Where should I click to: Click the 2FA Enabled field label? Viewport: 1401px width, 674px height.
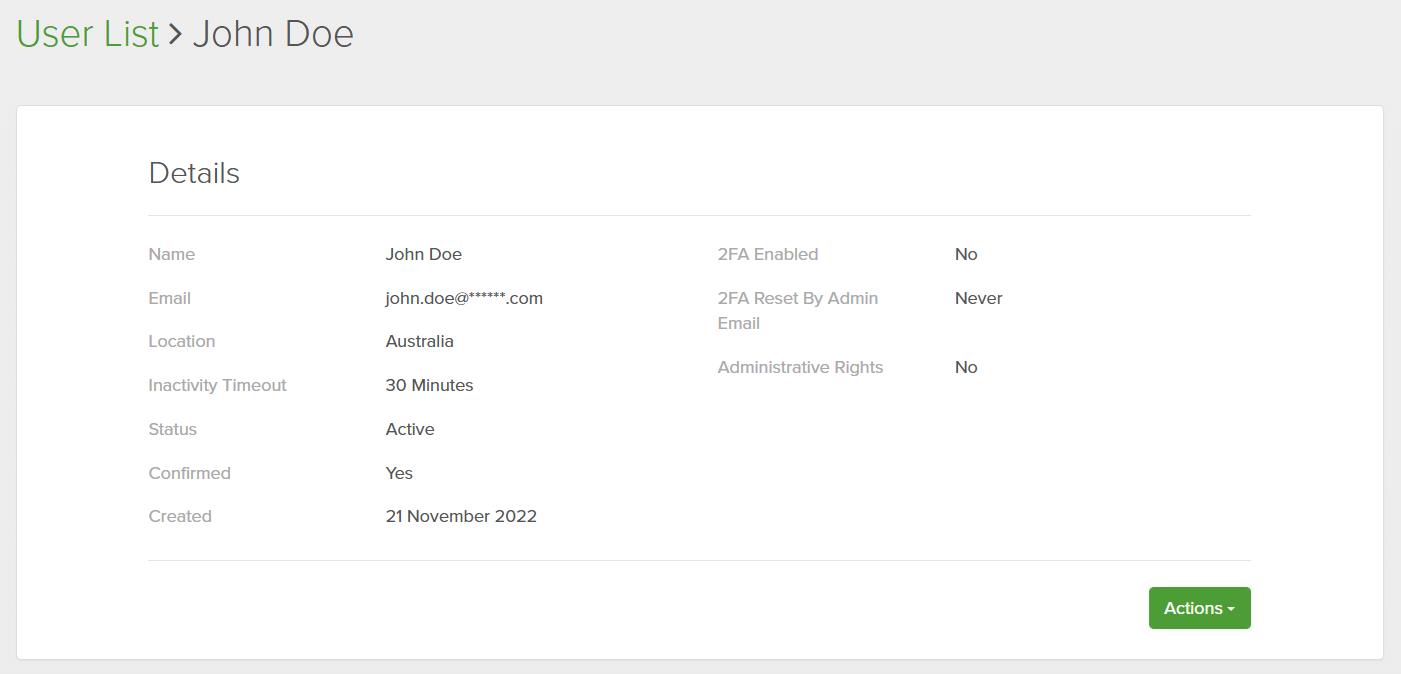[x=767, y=254]
